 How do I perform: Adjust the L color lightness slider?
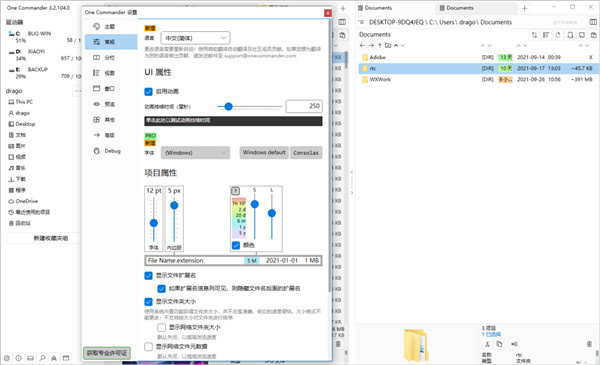pyautogui.click(x=272, y=213)
